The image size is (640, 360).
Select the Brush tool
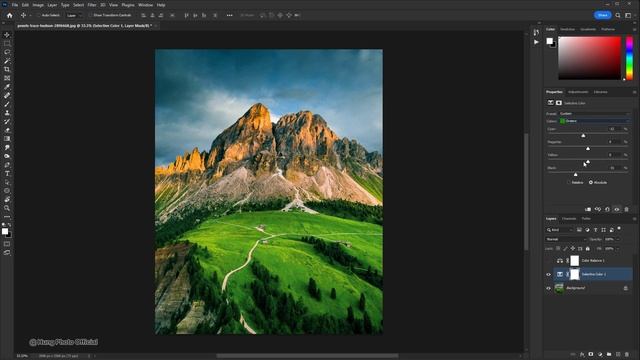click(x=7, y=104)
